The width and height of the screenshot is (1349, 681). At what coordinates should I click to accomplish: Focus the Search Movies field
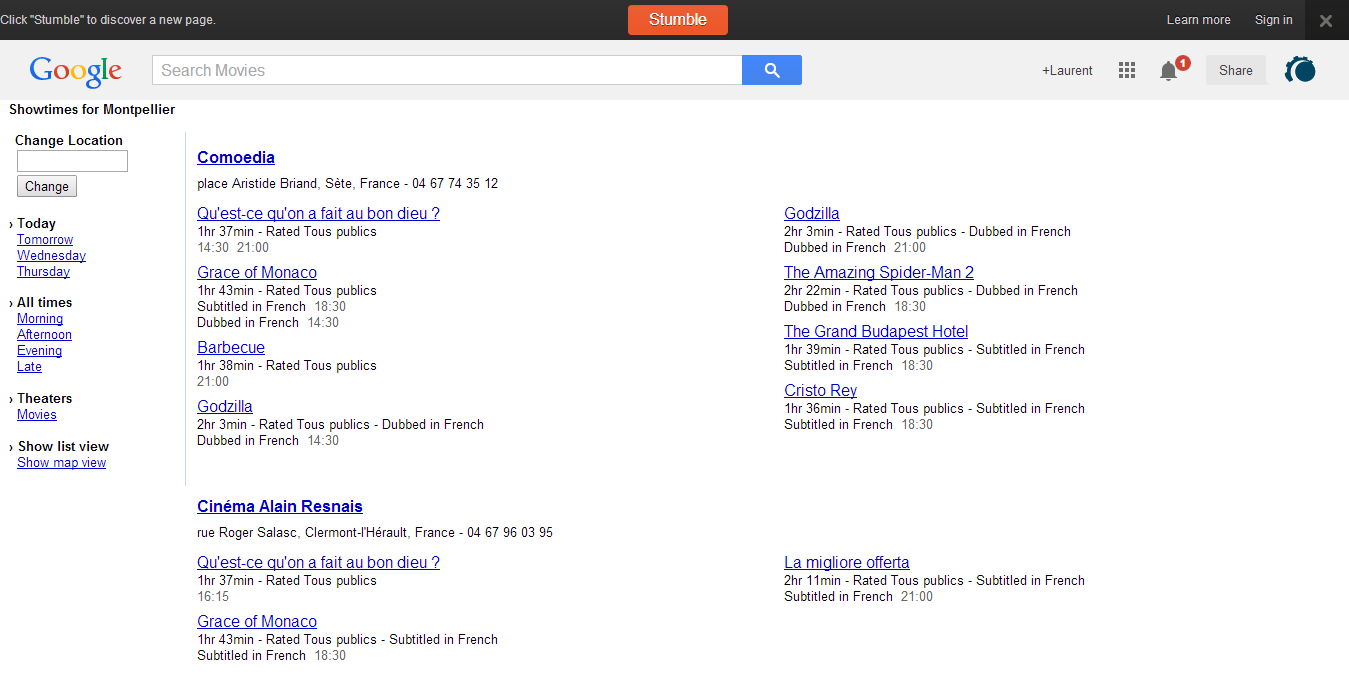[x=447, y=70]
